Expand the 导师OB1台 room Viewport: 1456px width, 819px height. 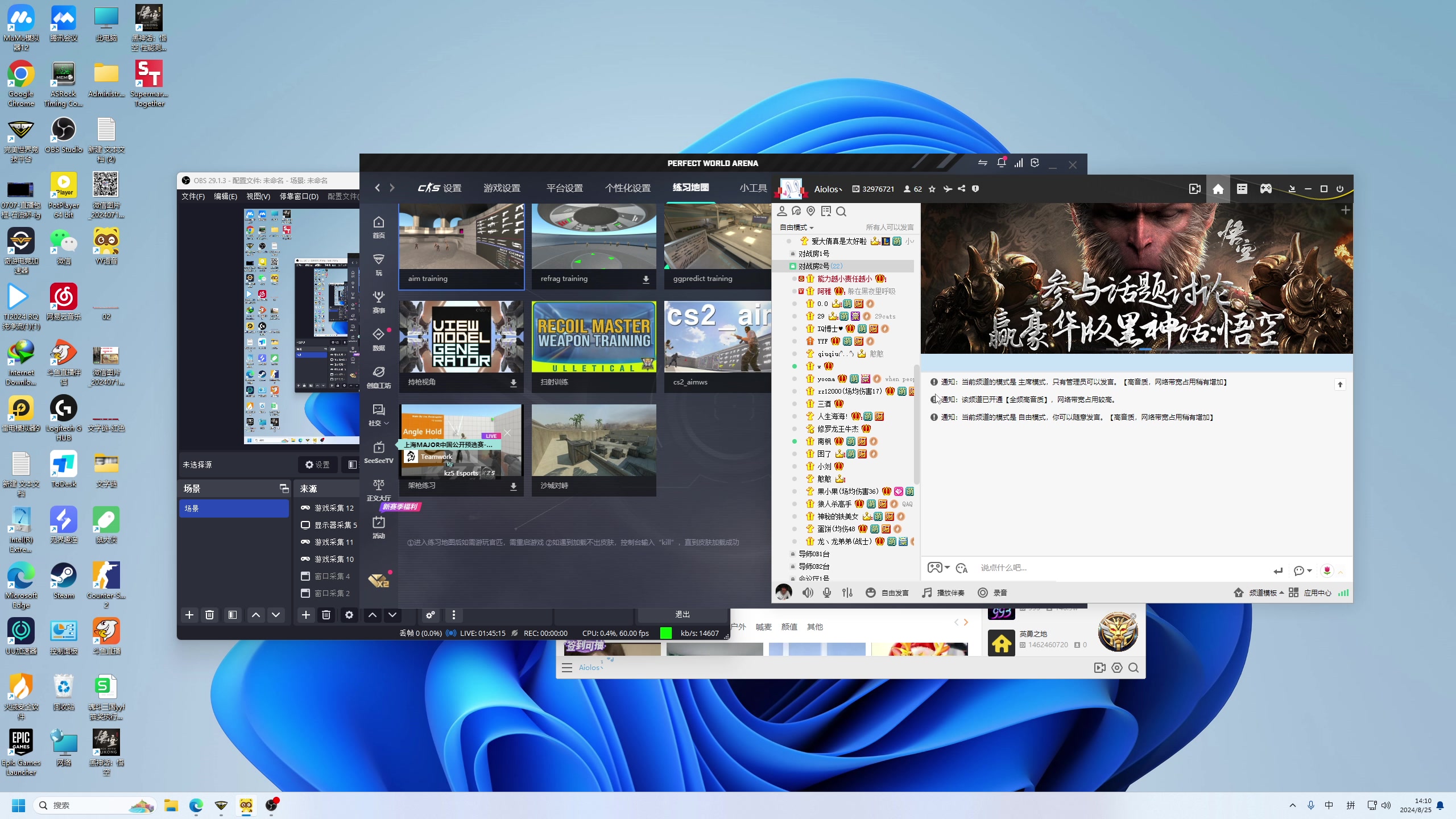click(813, 554)
